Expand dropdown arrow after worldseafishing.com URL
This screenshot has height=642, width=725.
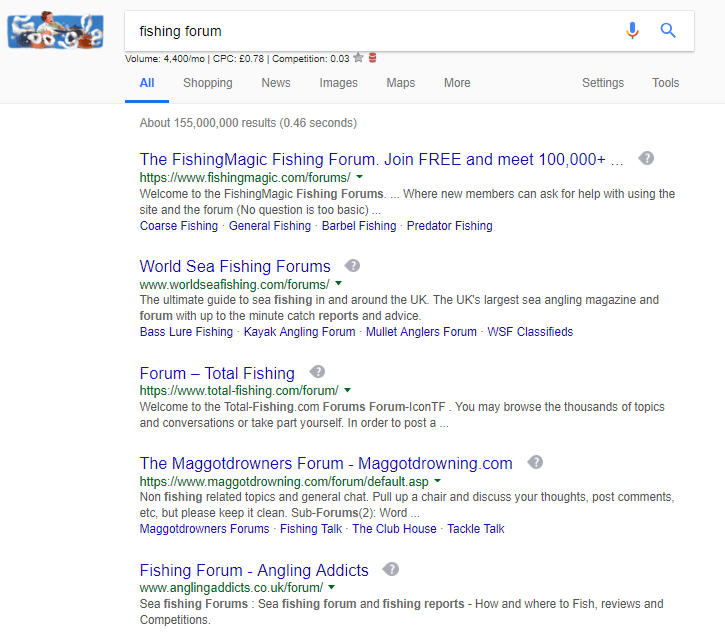click(338, 283)
